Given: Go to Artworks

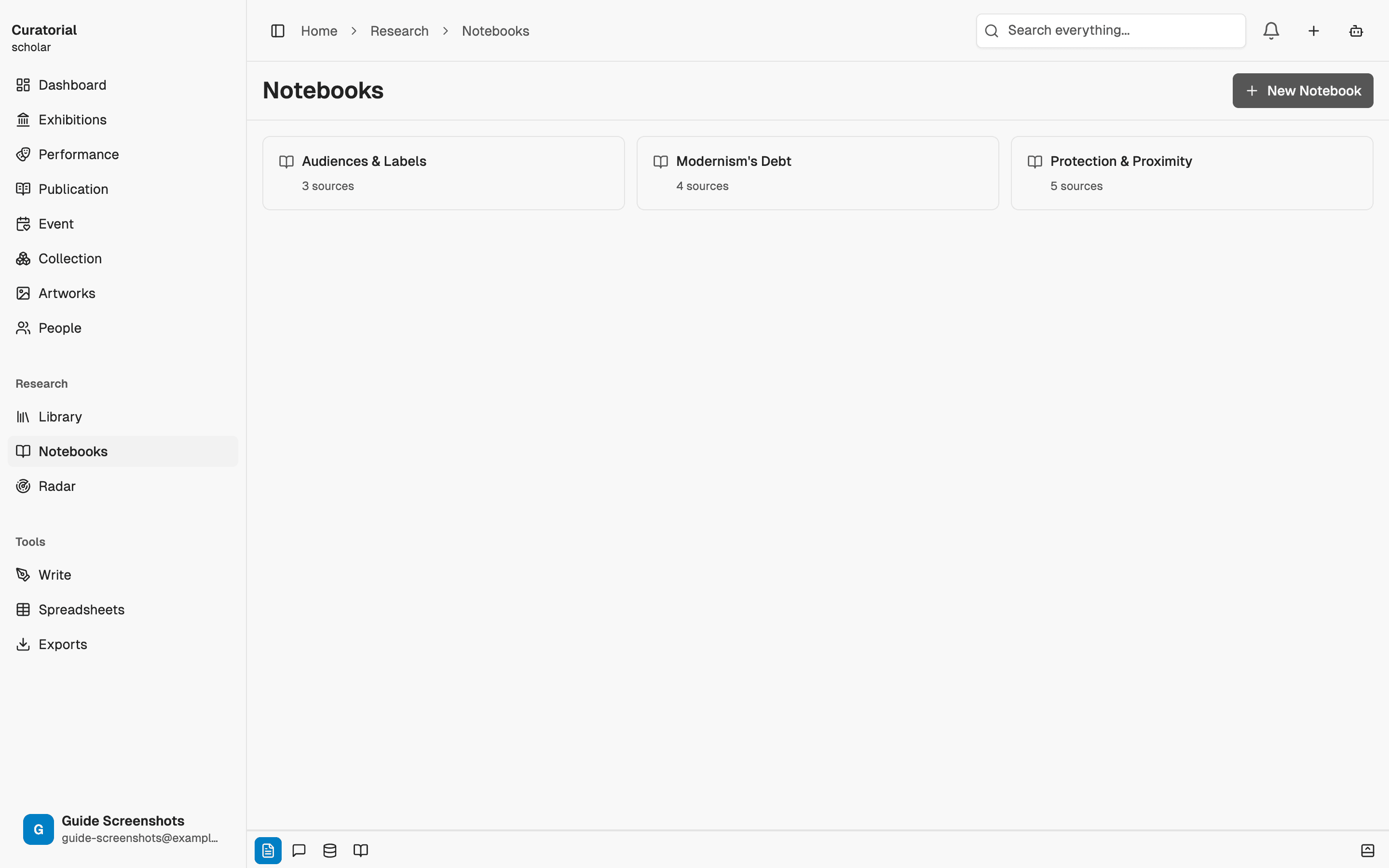Looking at the screenshot, I should pyautogui.click(x=123, y=293).
